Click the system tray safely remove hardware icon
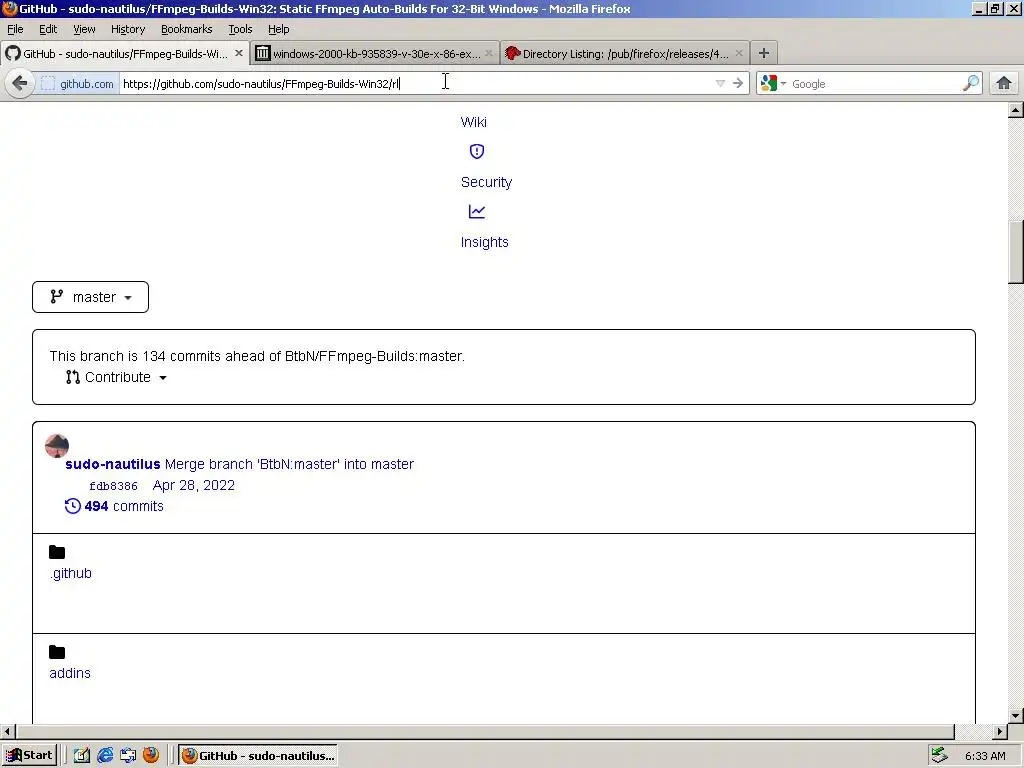Viewport: 1024px width, 768px height. click(940, 755)
